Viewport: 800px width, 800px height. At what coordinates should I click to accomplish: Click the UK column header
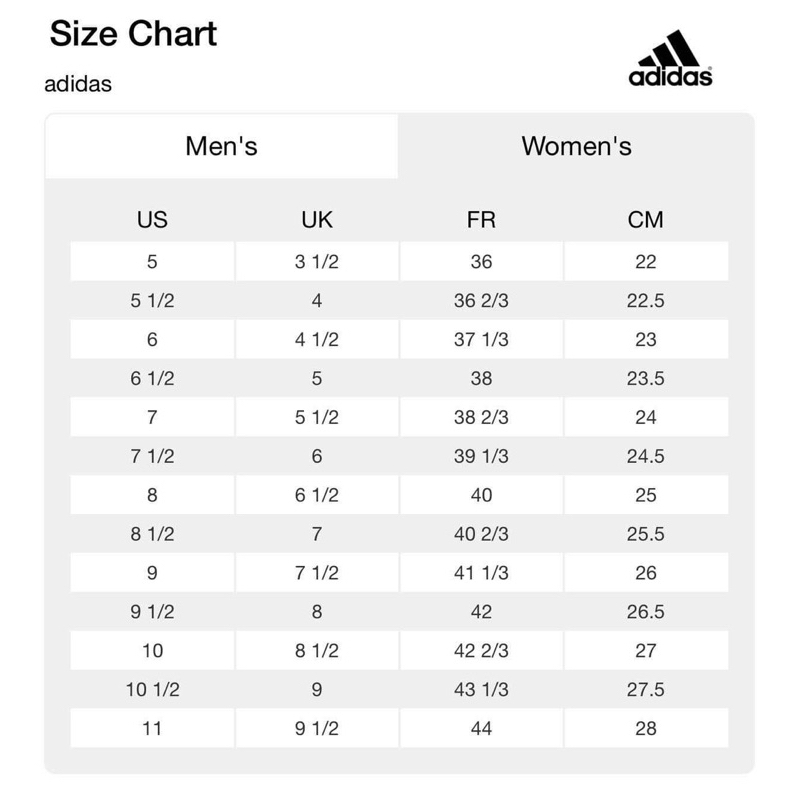tap(317, 220)
